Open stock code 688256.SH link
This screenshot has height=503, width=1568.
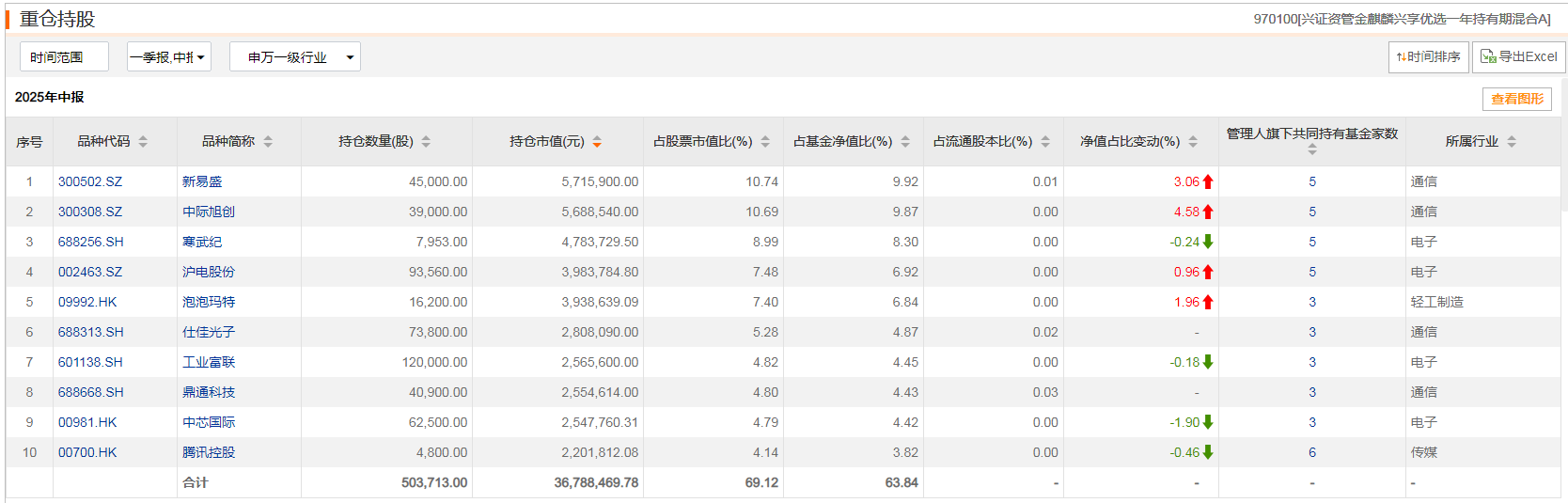pyautogui.click(x=91, y=242)
